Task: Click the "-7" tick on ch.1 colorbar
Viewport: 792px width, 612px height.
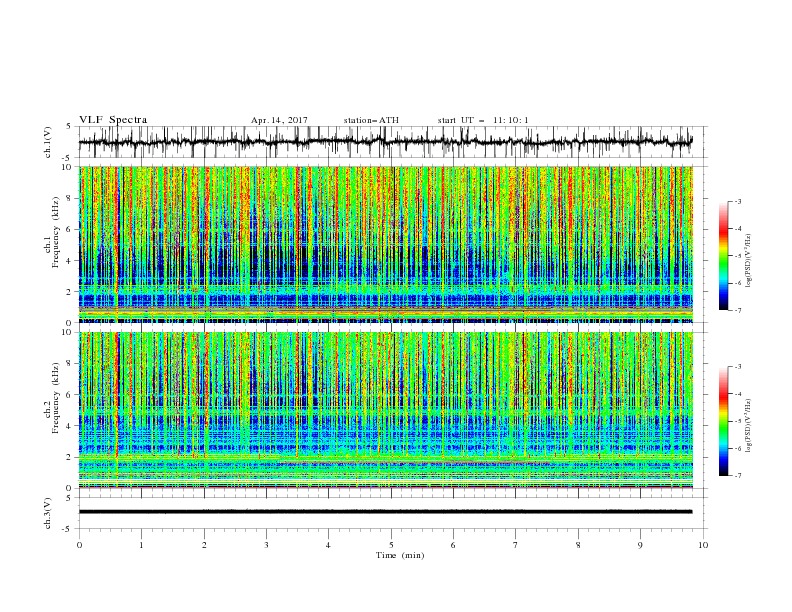Action: (737, 310)
